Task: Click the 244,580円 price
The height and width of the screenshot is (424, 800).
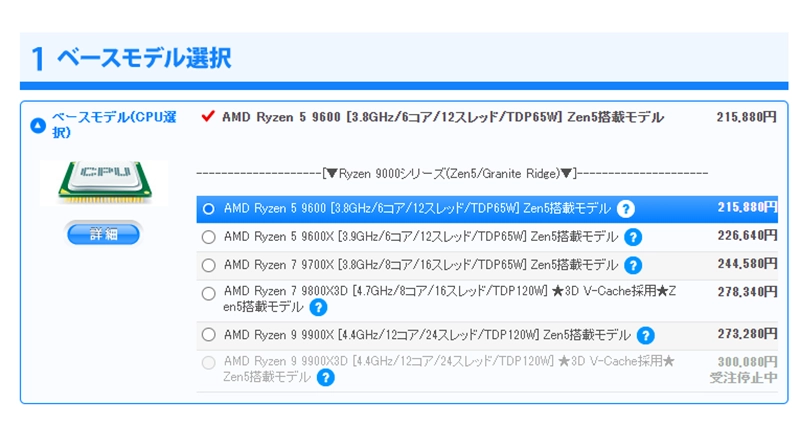Action: 747,264
